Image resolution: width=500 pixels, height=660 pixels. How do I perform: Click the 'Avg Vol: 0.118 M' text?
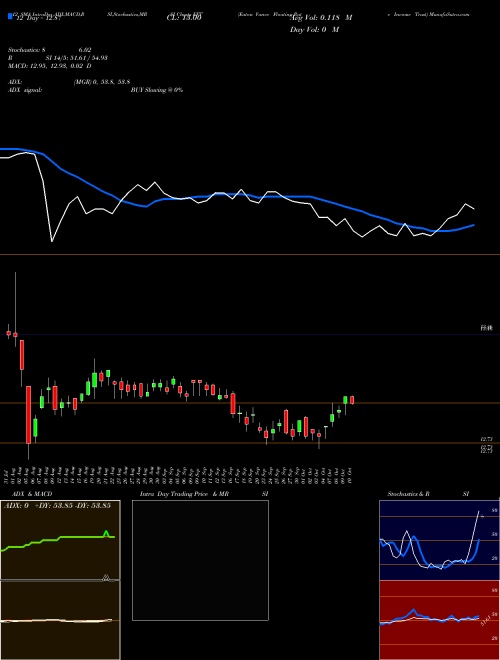pyautogui.click(x=321, y=18)
